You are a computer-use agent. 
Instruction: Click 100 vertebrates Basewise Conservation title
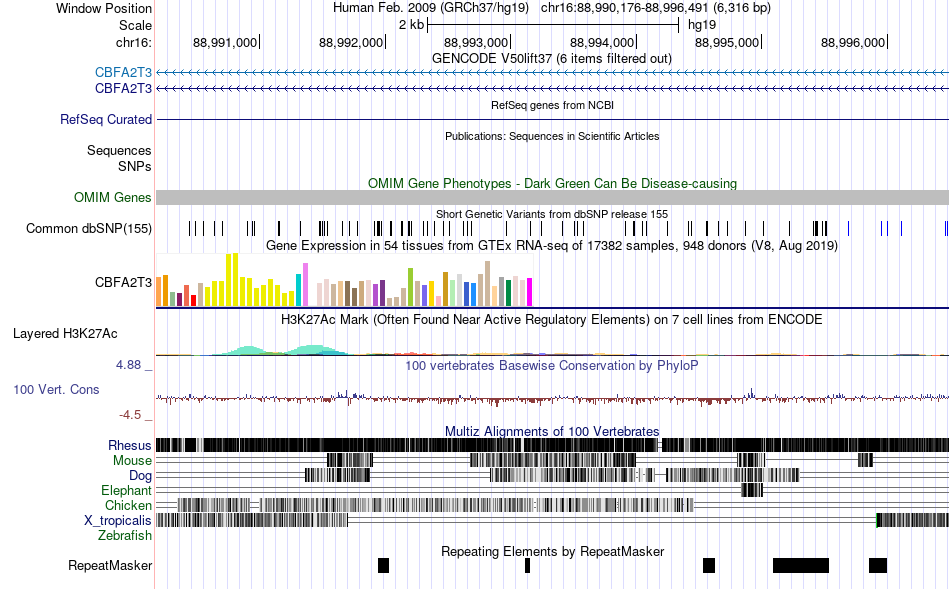552,365
